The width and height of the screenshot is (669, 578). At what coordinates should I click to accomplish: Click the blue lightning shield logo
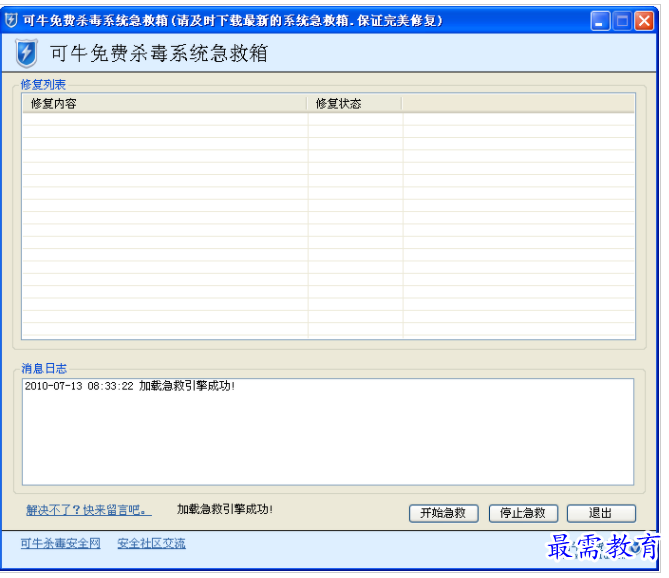[x=26, y=53]
